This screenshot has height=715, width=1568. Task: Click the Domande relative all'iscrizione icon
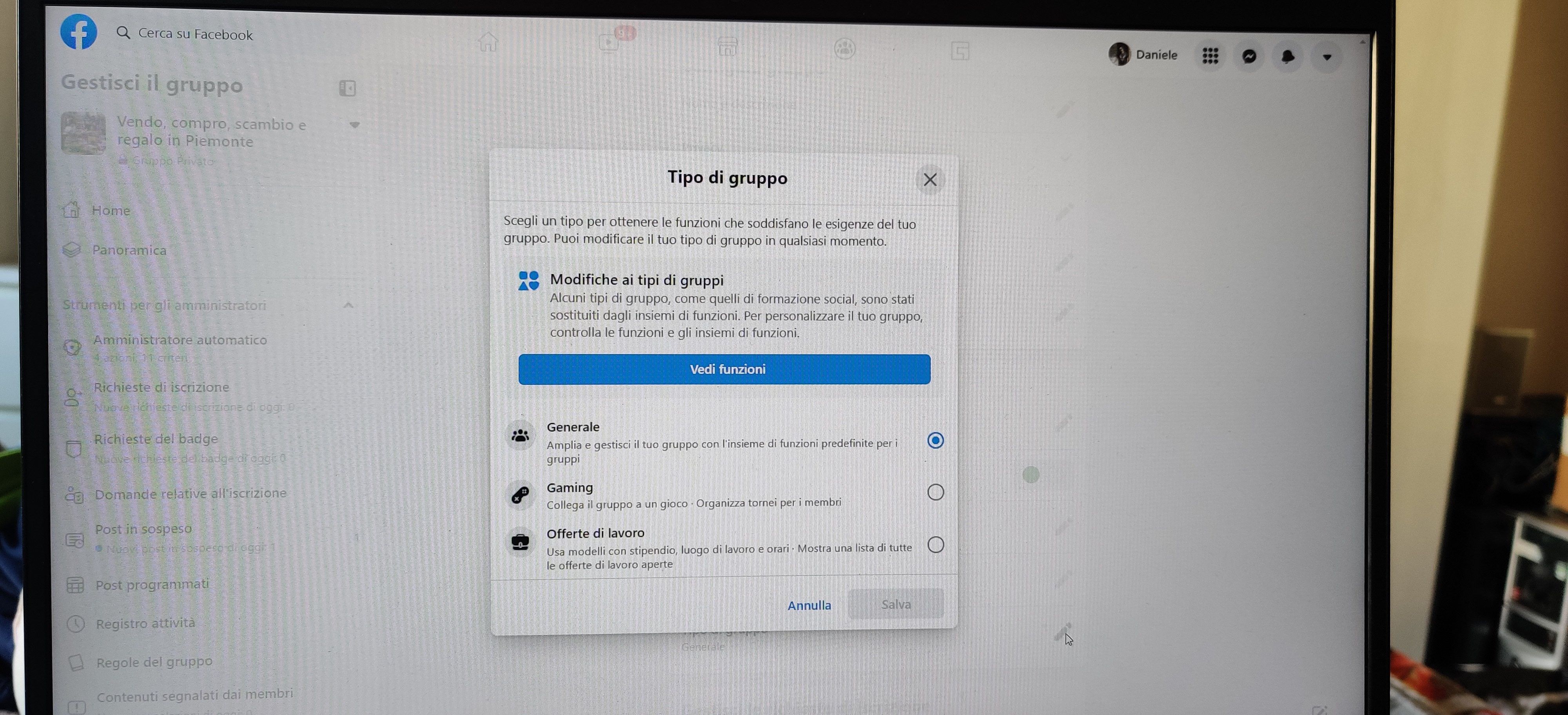tap(74, 495)
